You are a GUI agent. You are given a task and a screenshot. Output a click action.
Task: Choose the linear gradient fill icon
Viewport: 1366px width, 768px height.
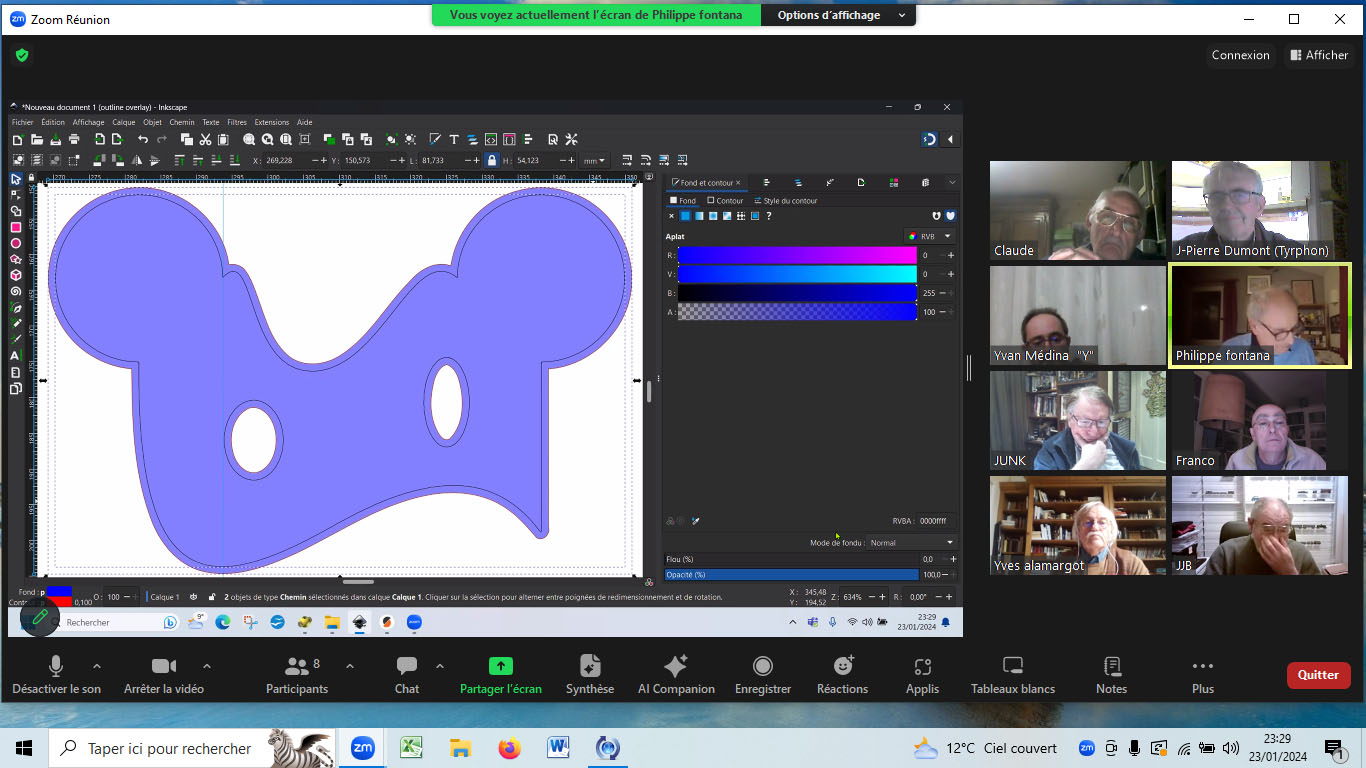pos(699,216)
